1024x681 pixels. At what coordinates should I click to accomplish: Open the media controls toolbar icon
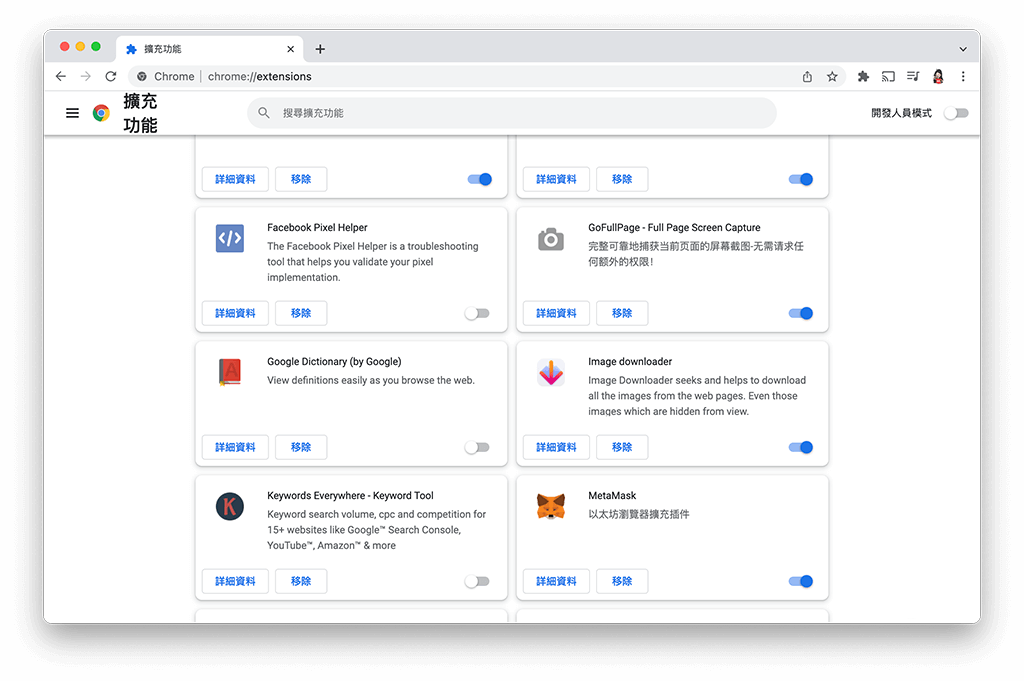(x=913, y=76)
